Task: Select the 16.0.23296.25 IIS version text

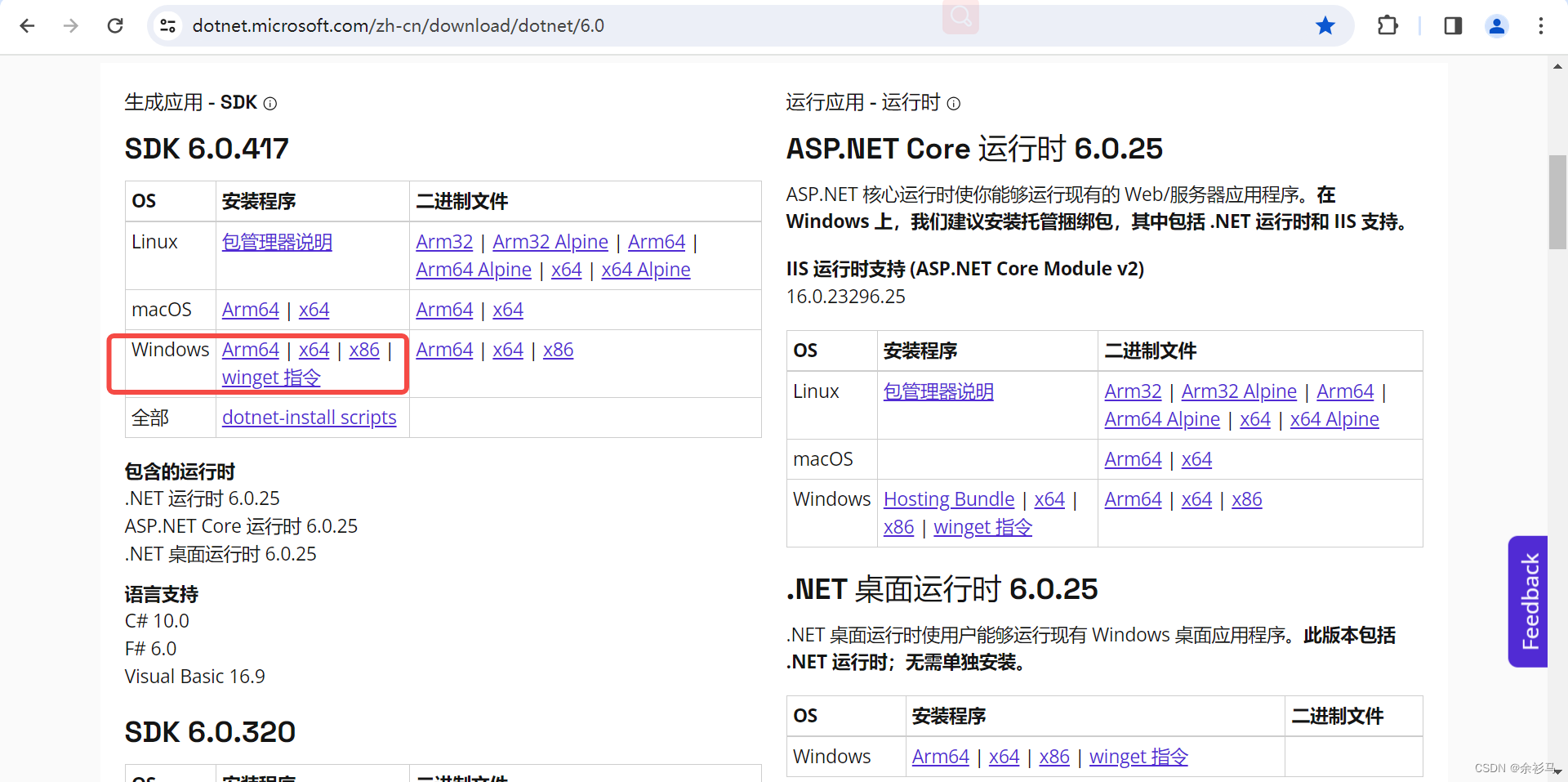Action: 846,297
